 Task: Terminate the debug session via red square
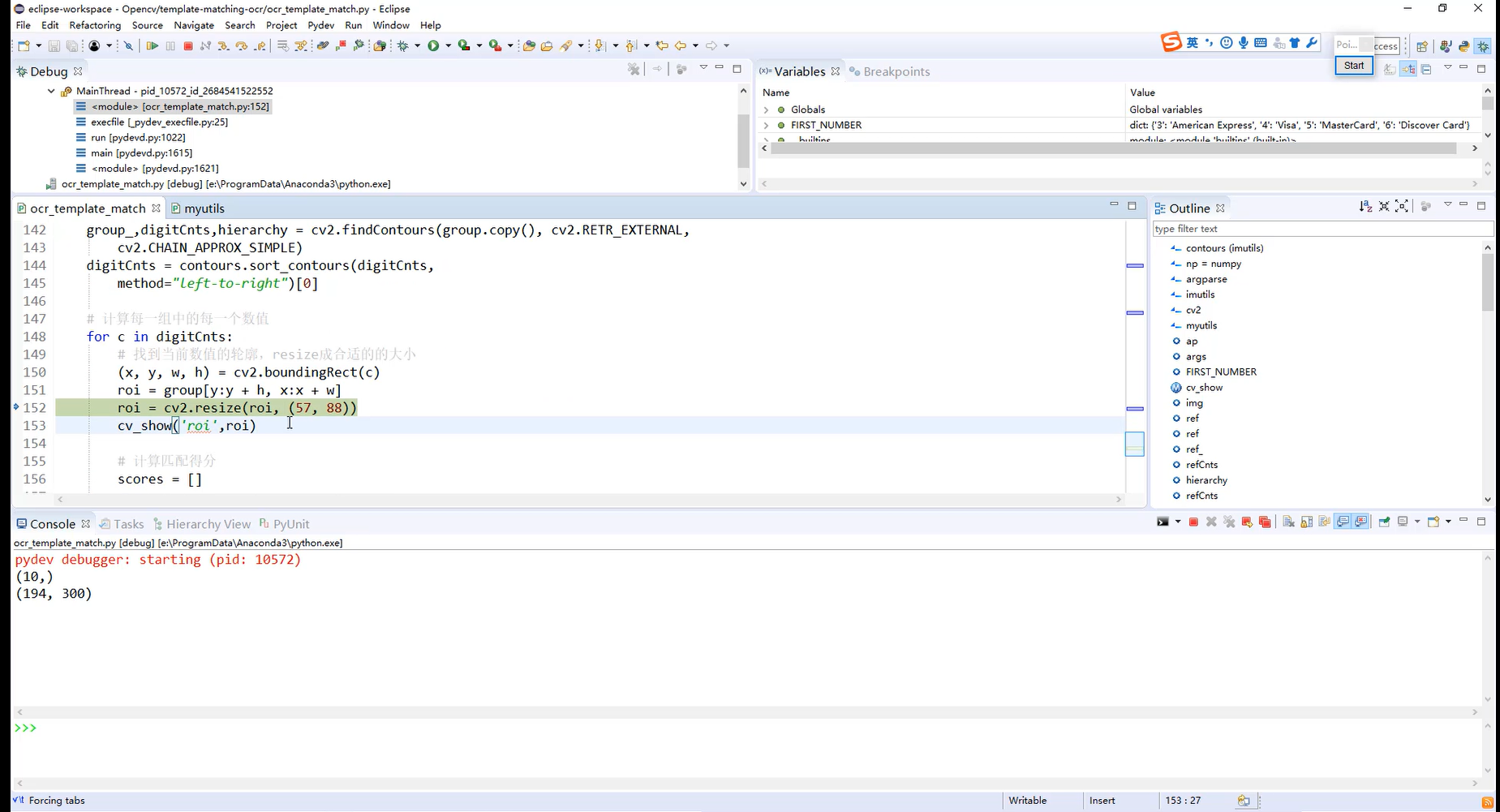tap(188, 45)
